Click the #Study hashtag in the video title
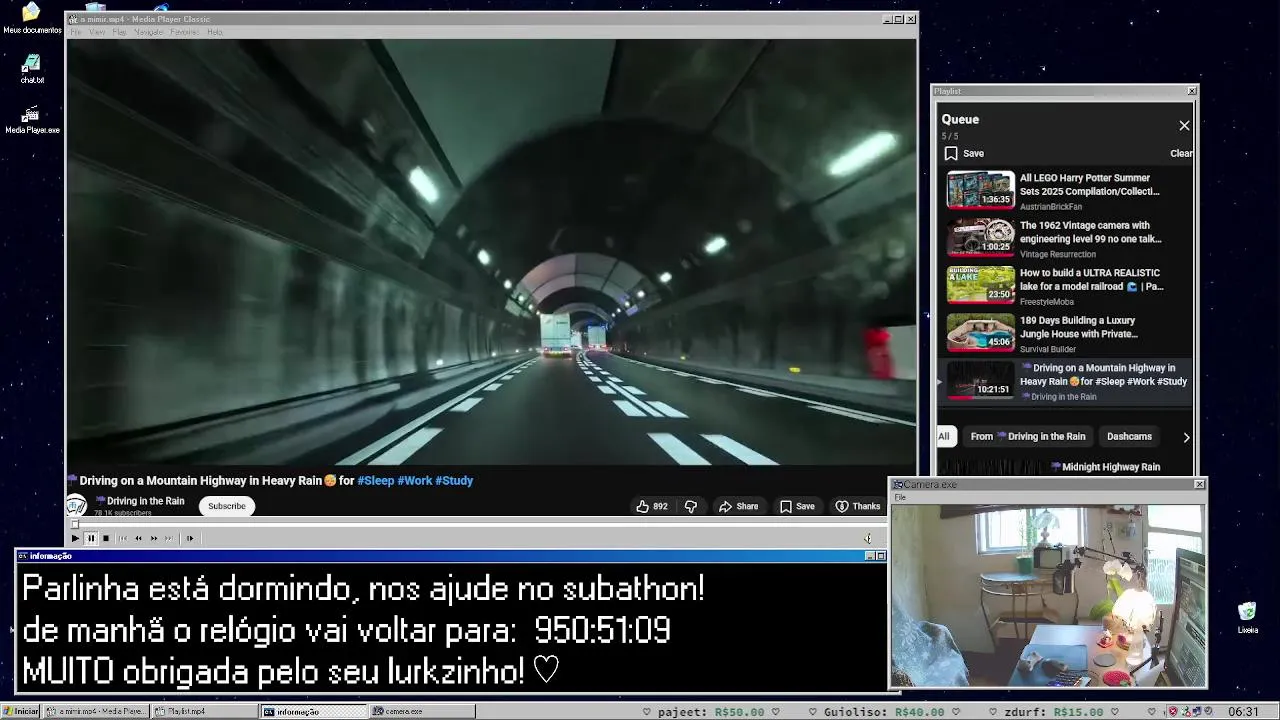This screenshot has height=720, width=1280. (x=454, y=481)
